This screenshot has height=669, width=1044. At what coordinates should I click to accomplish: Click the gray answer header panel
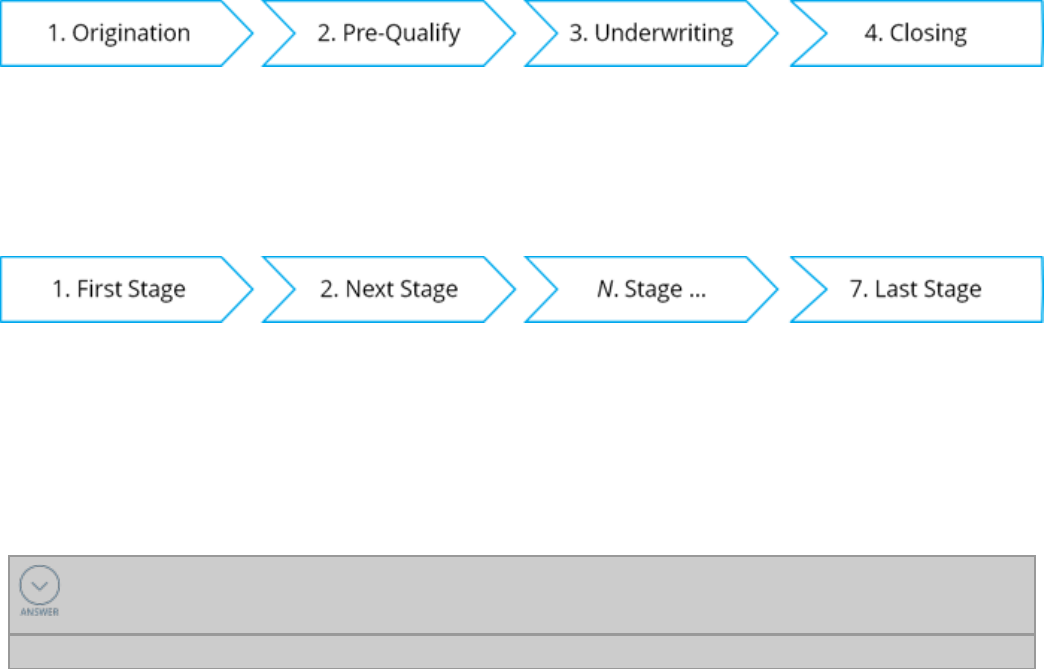[x=540, y=594]
